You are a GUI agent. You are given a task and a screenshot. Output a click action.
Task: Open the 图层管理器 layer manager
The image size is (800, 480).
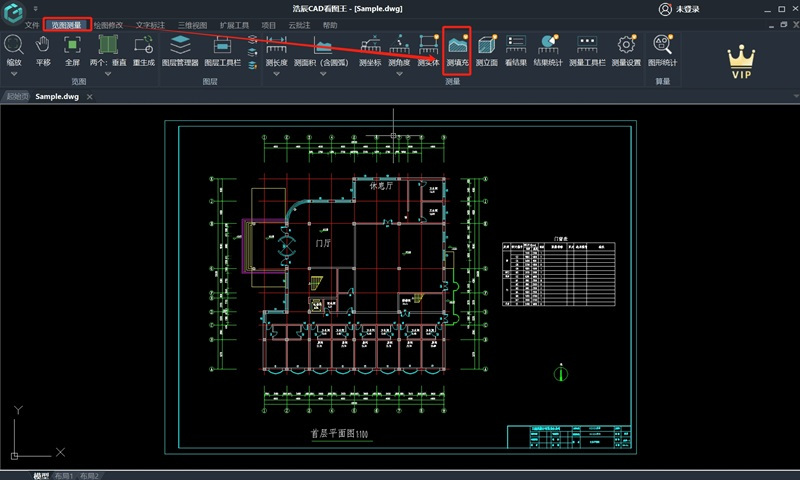tap(180, 51)
